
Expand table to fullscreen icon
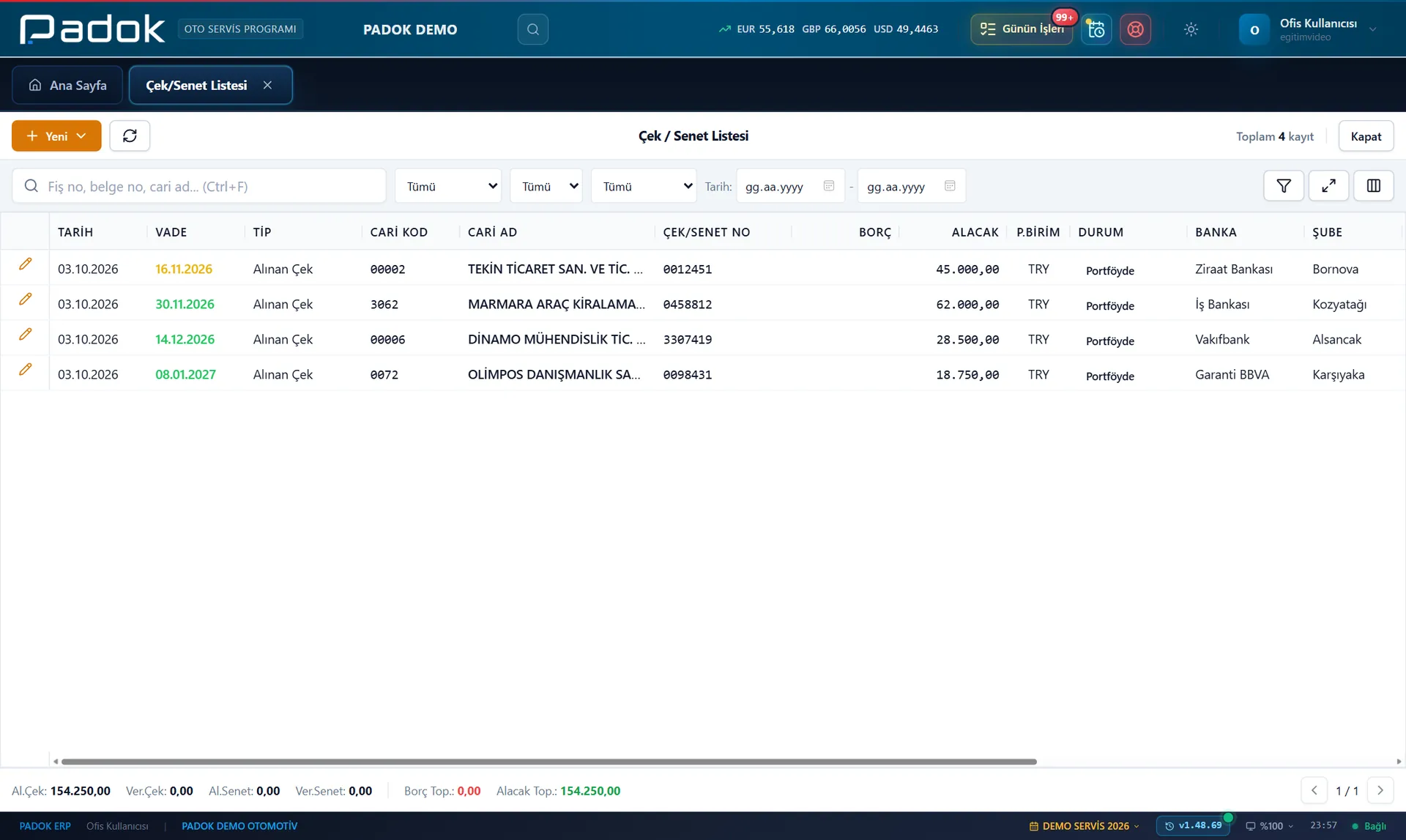[x=1328, y=186]
